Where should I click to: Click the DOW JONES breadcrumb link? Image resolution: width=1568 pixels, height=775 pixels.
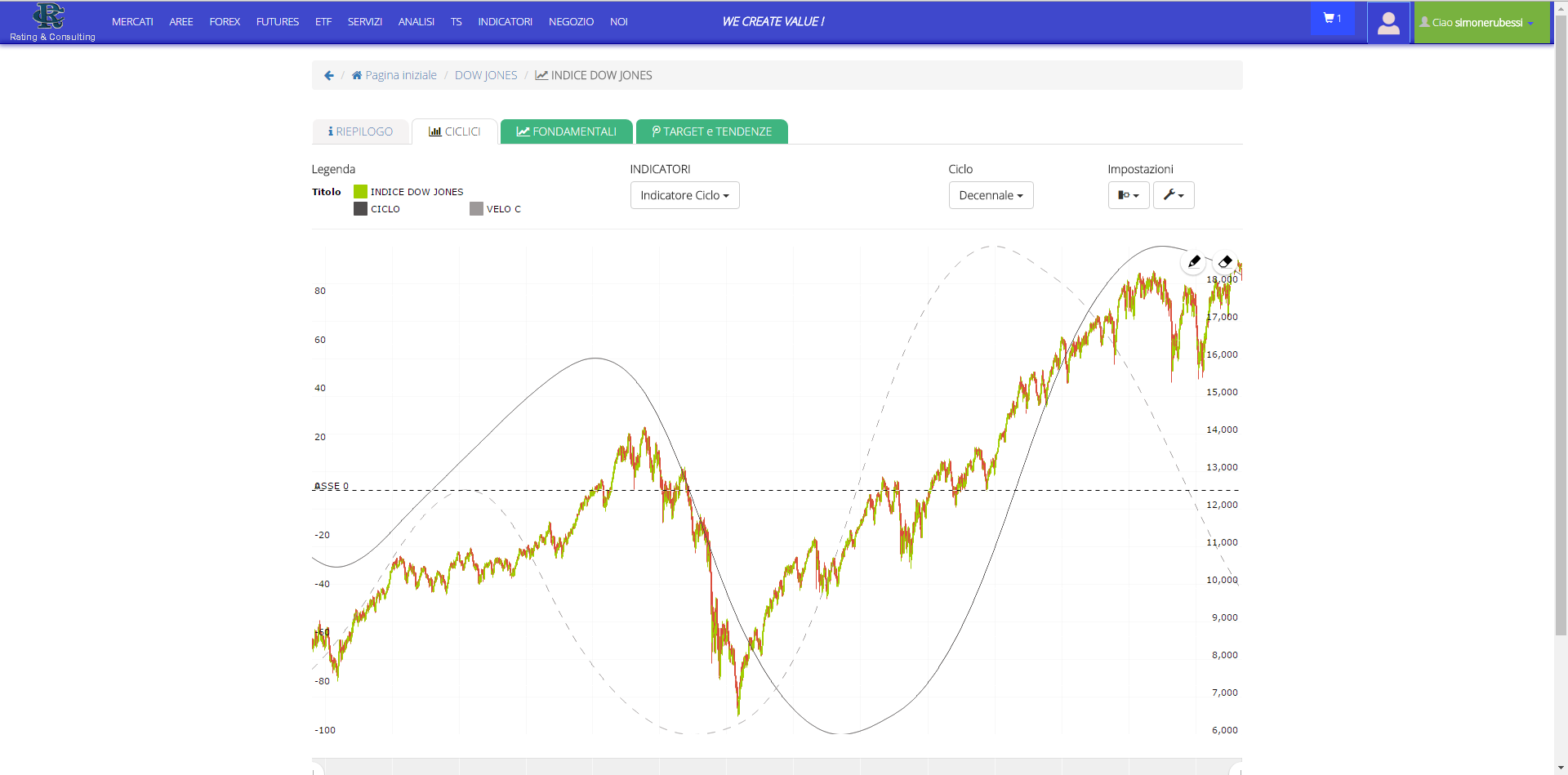[486, 75]
